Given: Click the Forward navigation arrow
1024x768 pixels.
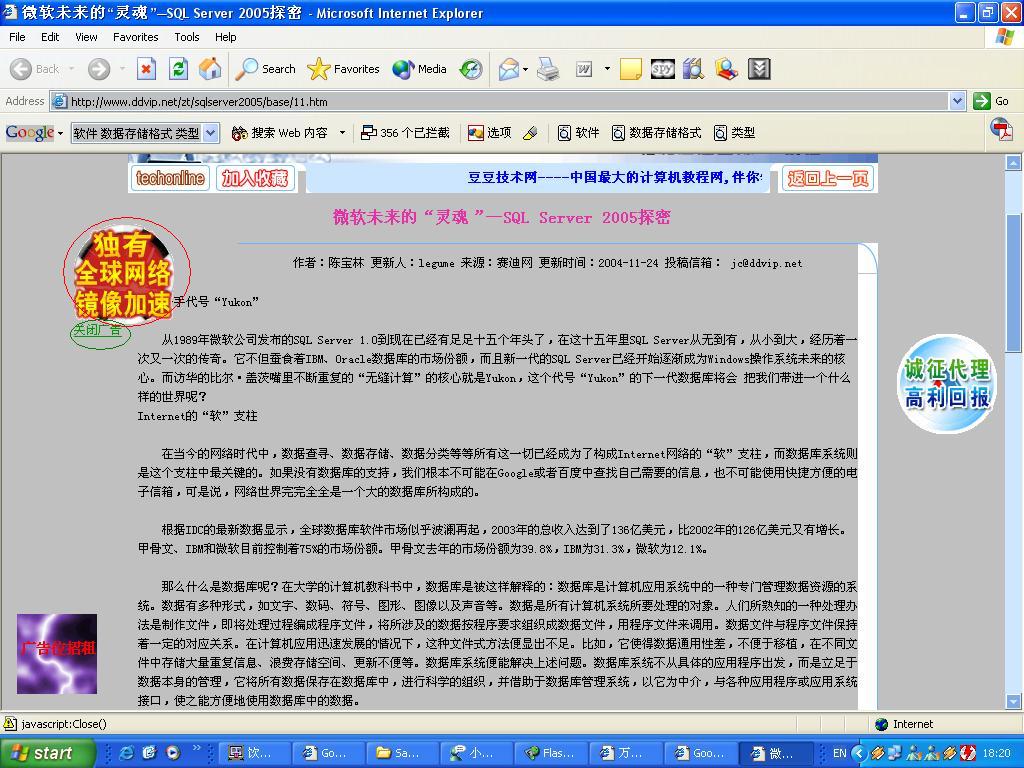Looking at the screenshot, I should 99,69.
